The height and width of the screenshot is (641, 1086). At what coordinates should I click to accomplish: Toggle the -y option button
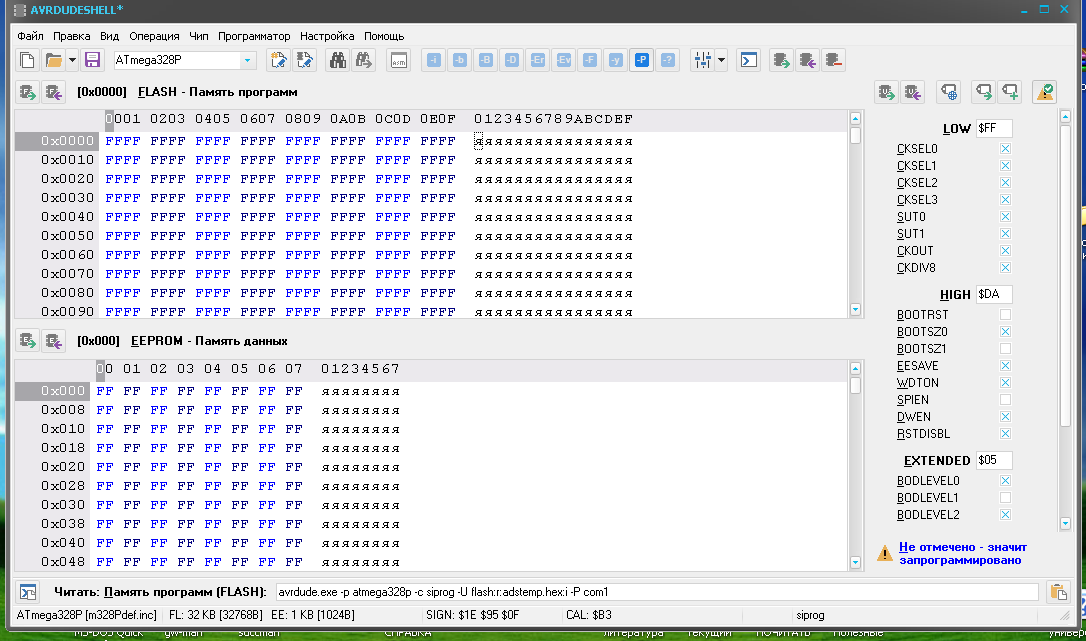[616, 60]
